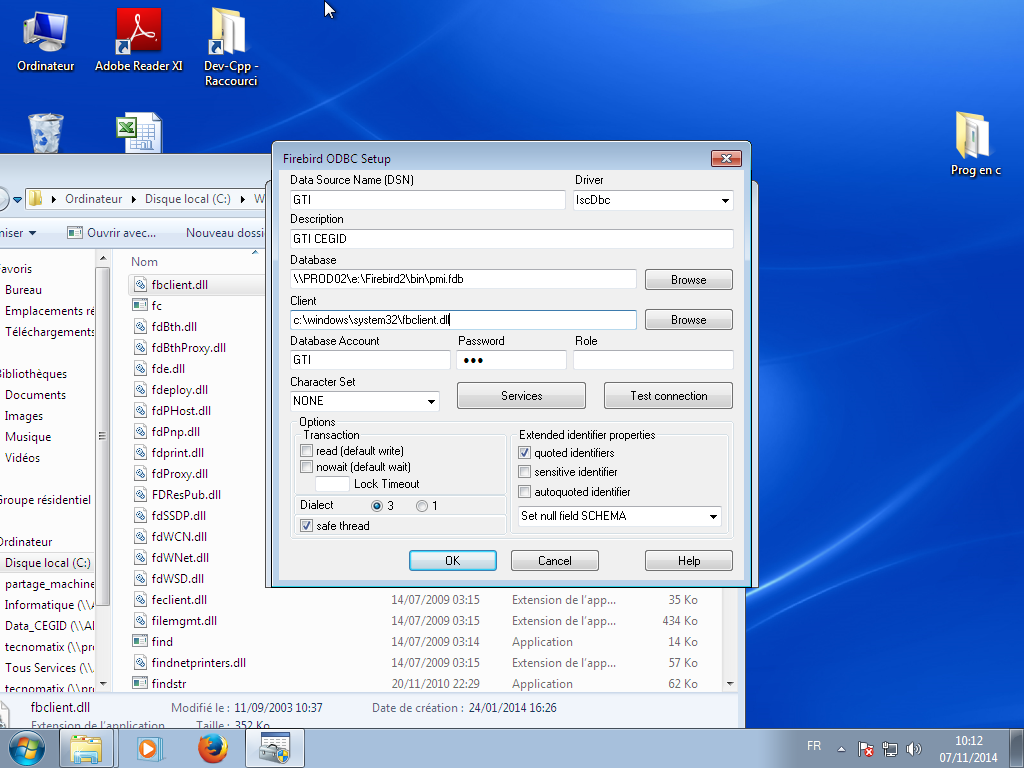Click the network tray icon
The image size is (1024, 768).
(889, 749)
